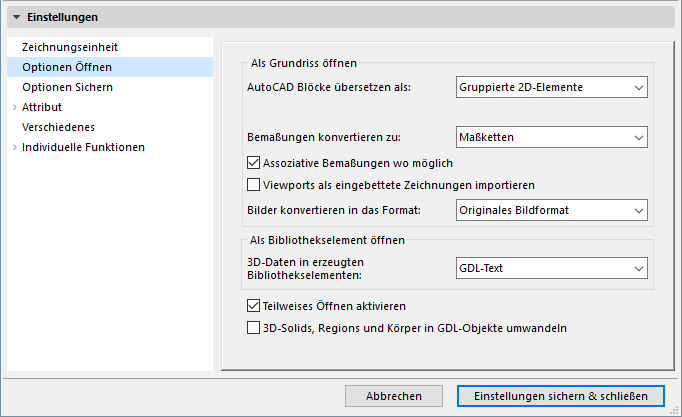Toggle Assoziative Bemaßungen wo möglich checkbox

(x=253, y=161)
